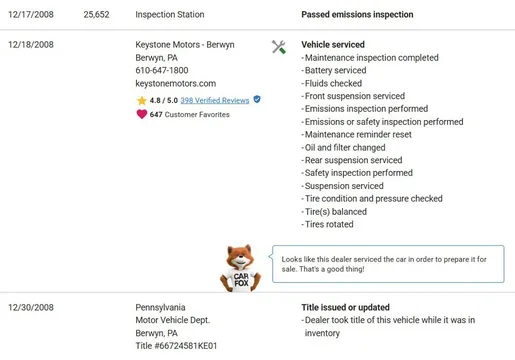
Task: Click the Inspection Station source text
Action: (x=170, y=14)
